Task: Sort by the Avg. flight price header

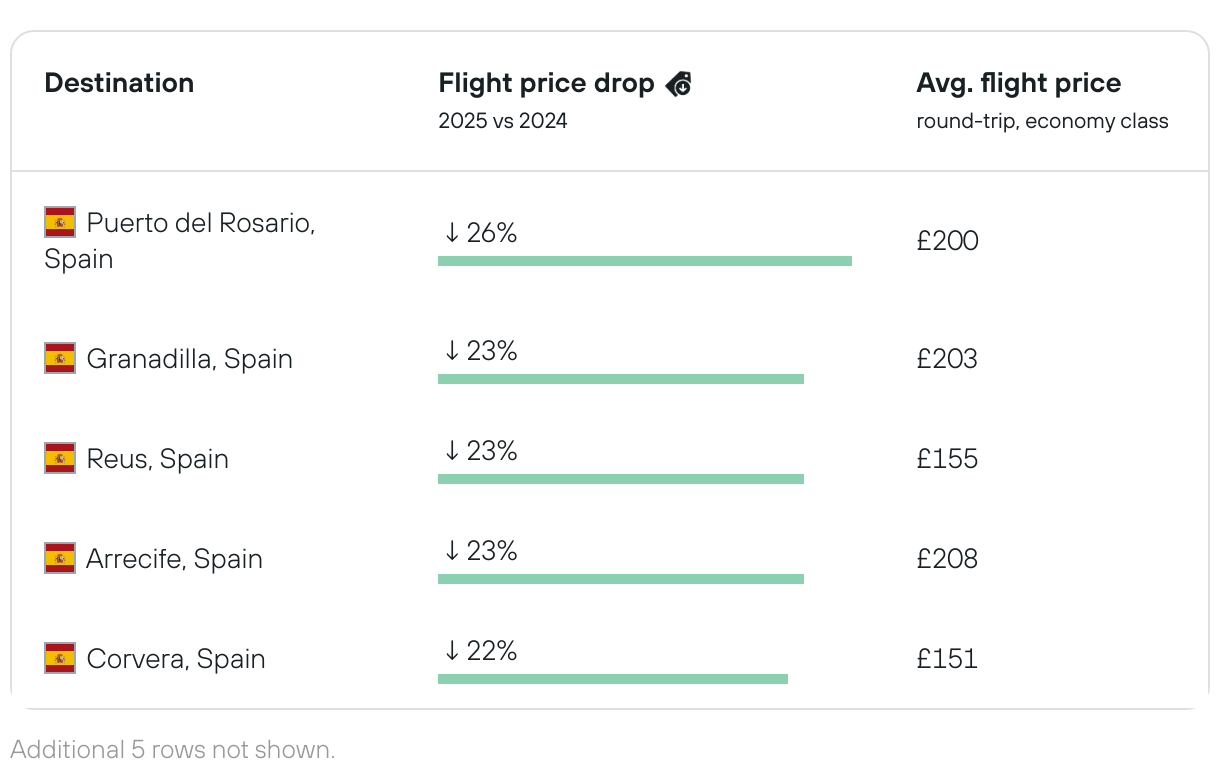Action: [x=1018, y=84]
